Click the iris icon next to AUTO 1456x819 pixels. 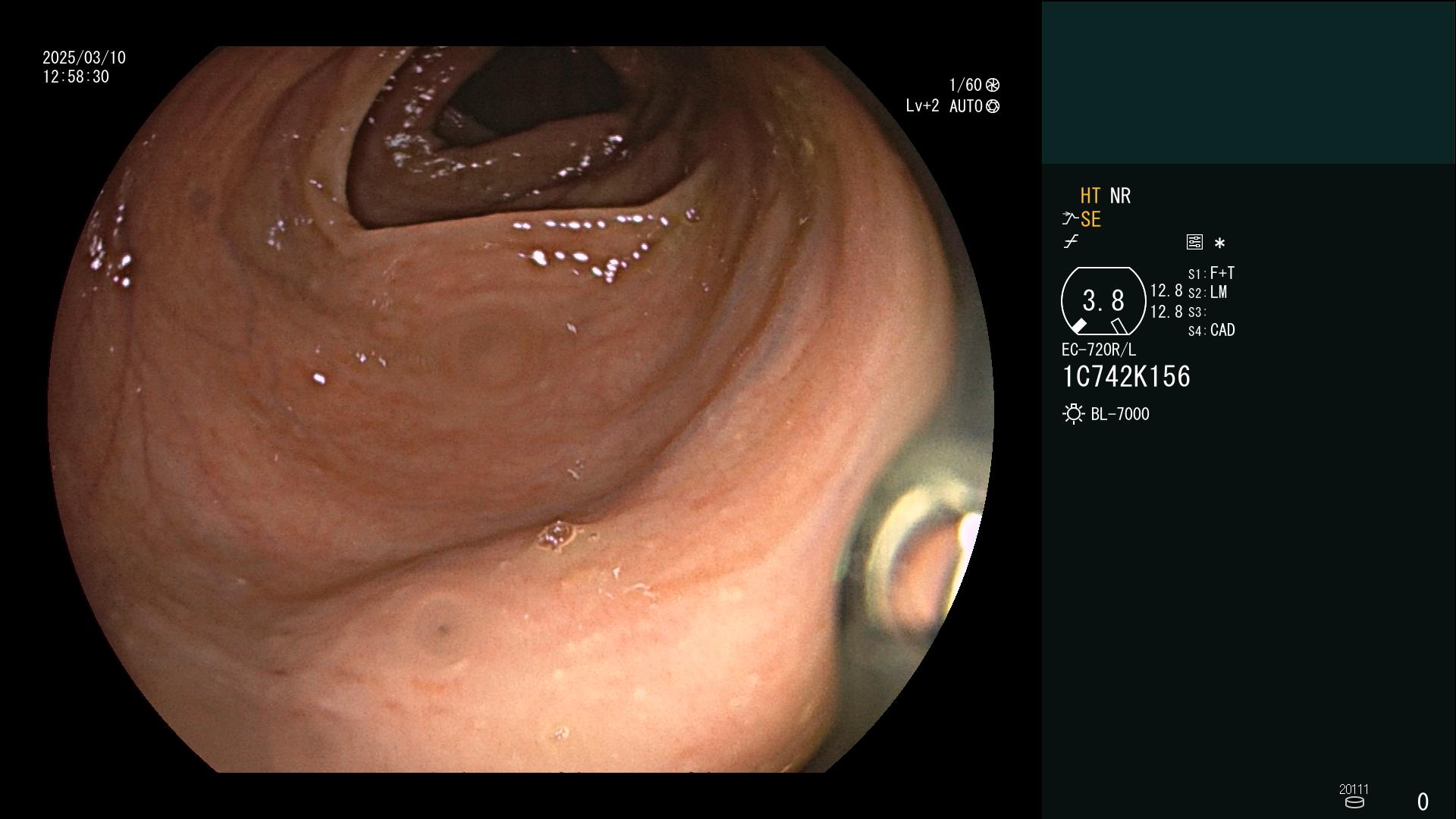coord(993,106)
